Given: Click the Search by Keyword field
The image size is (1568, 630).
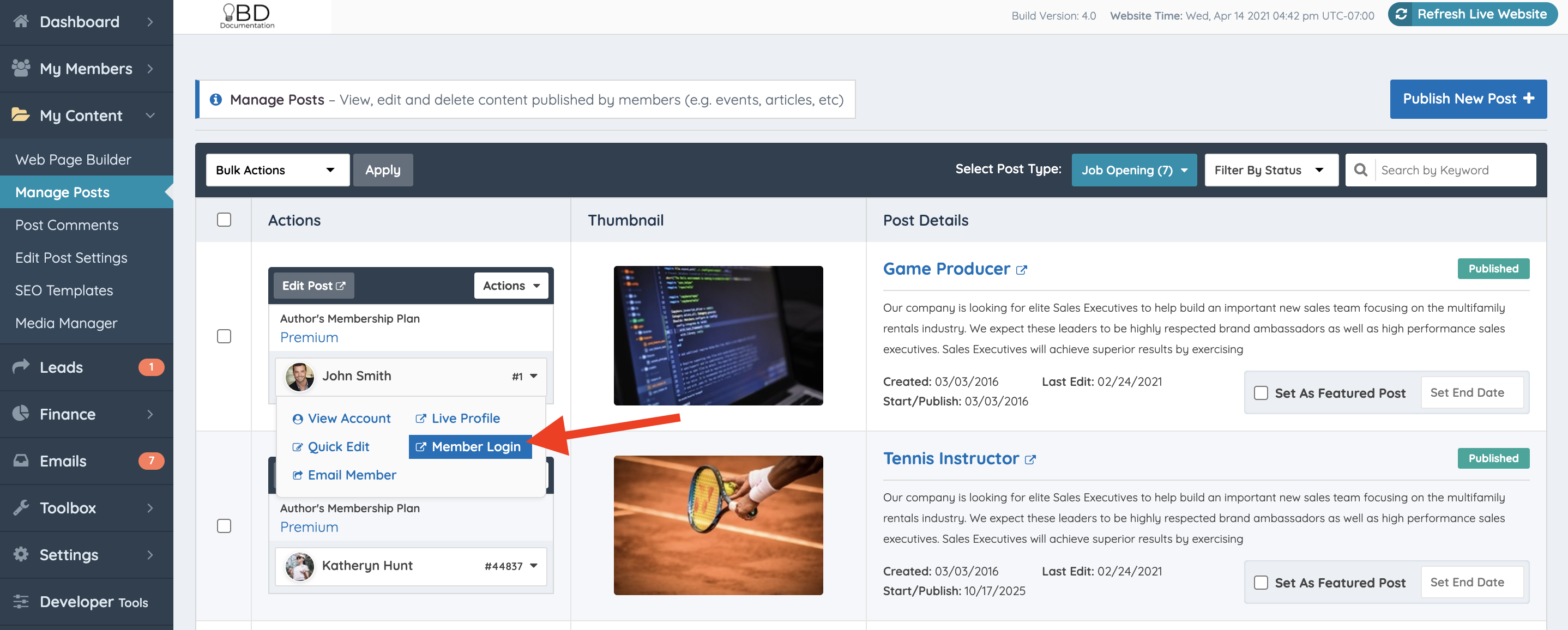Looking at the screenshot, I should 1455,170.
